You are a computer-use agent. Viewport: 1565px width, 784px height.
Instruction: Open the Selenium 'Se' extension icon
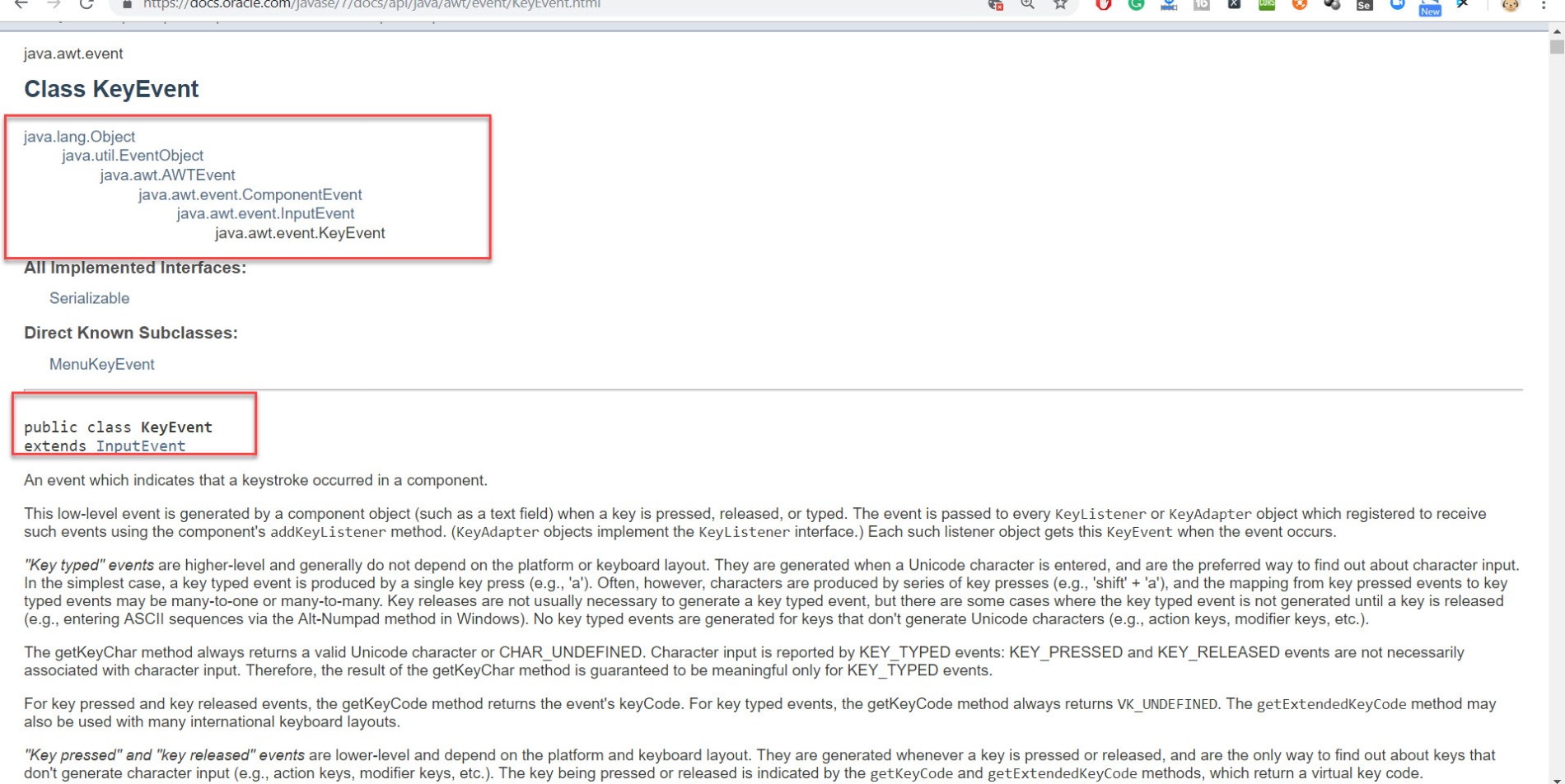1364,5
